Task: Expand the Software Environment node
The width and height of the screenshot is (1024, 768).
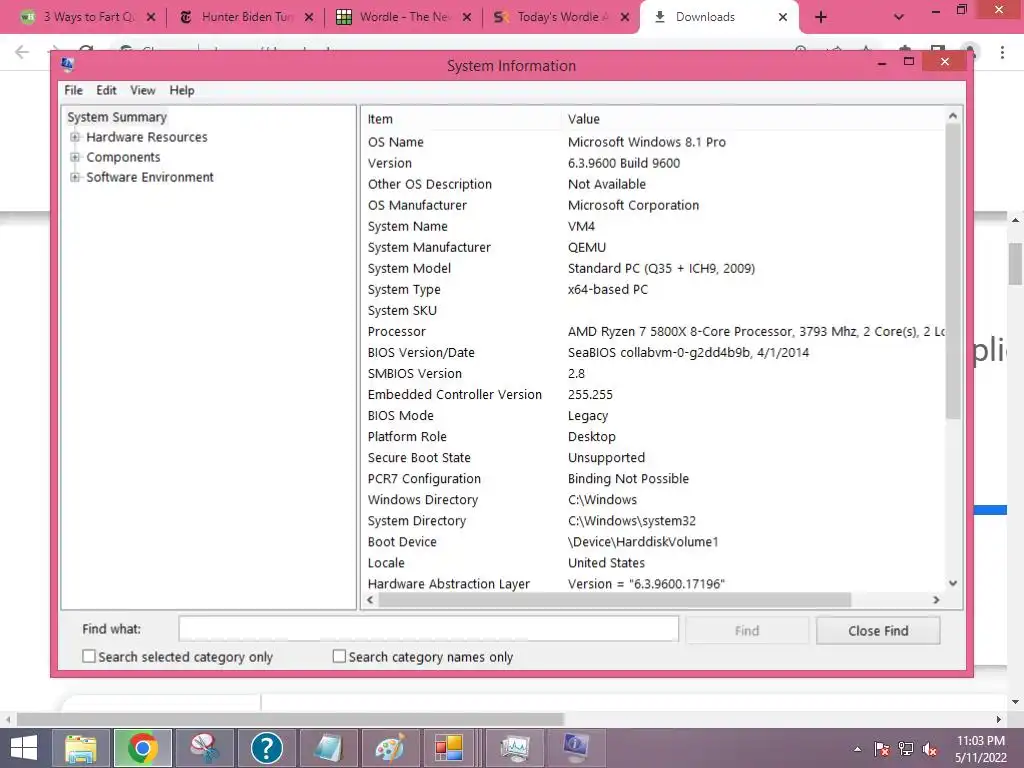Action: (x=75, y=177)
